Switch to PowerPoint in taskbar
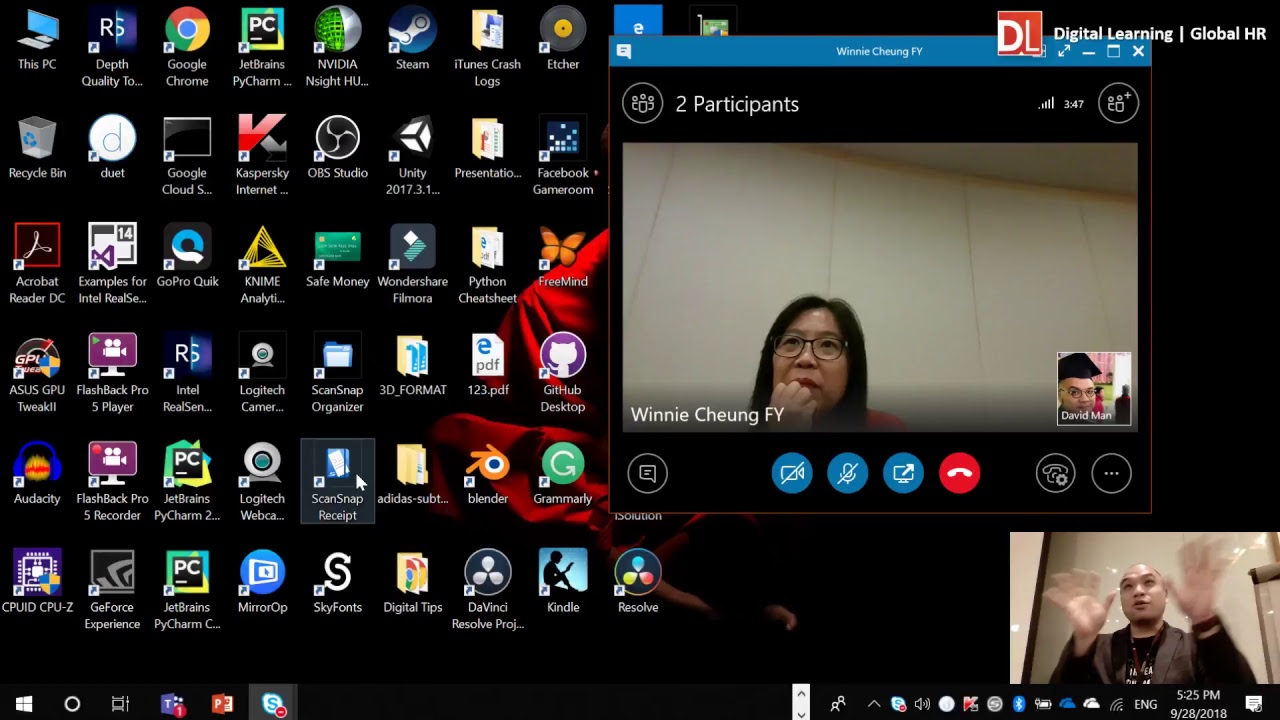The height and width of the screenshot is (720, 1280). coord(223,704)
